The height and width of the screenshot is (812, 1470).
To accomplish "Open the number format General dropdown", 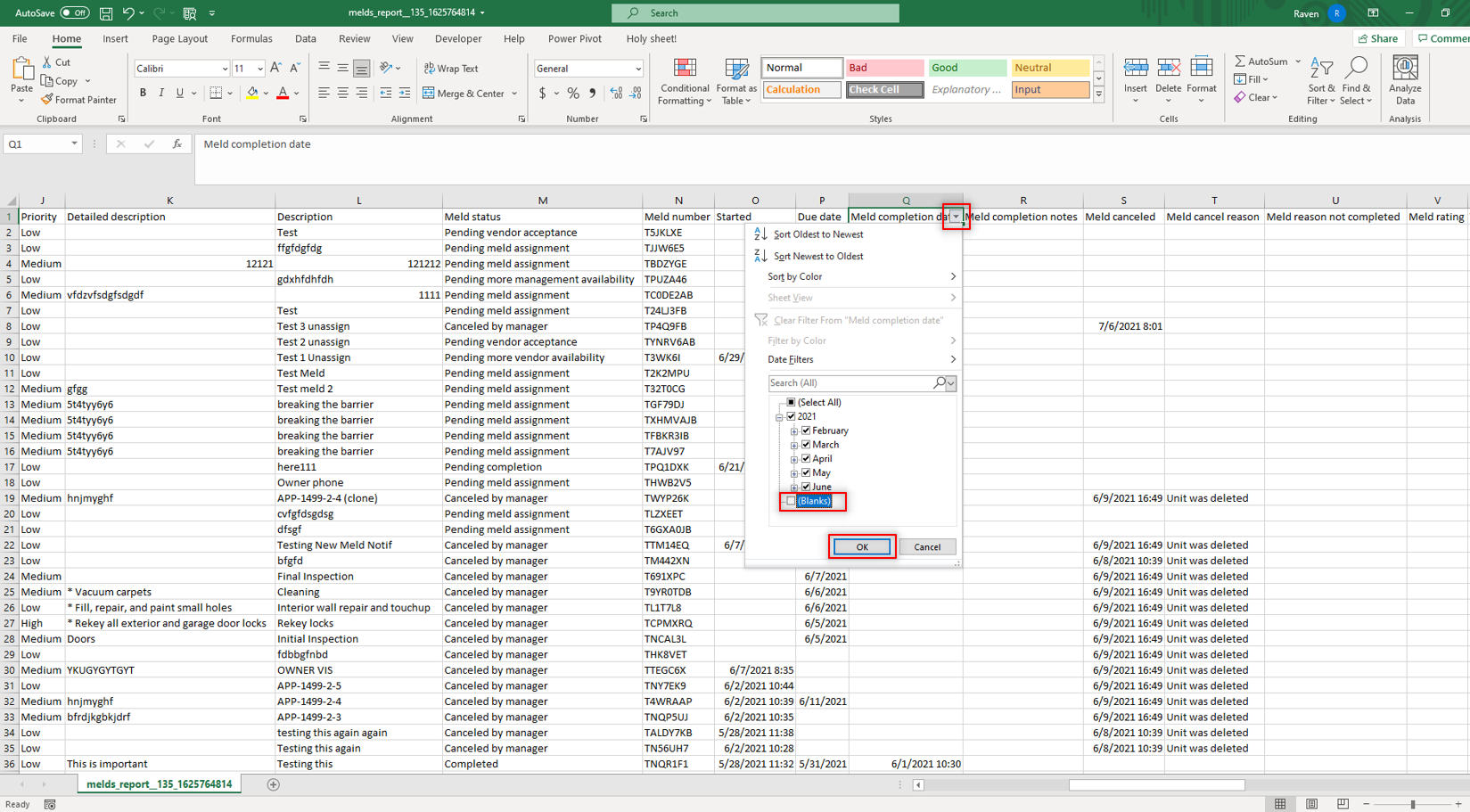I will pos(637,69).
